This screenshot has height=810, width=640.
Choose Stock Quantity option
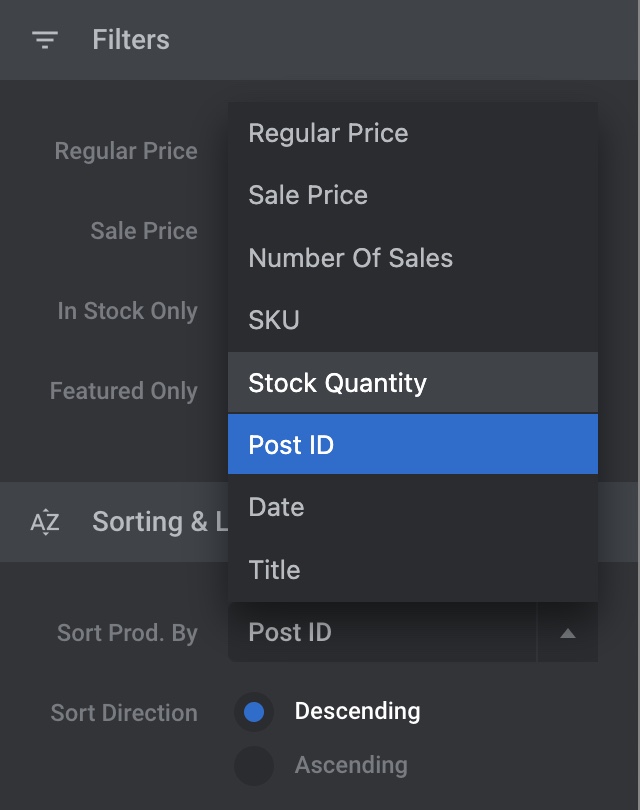337,383
